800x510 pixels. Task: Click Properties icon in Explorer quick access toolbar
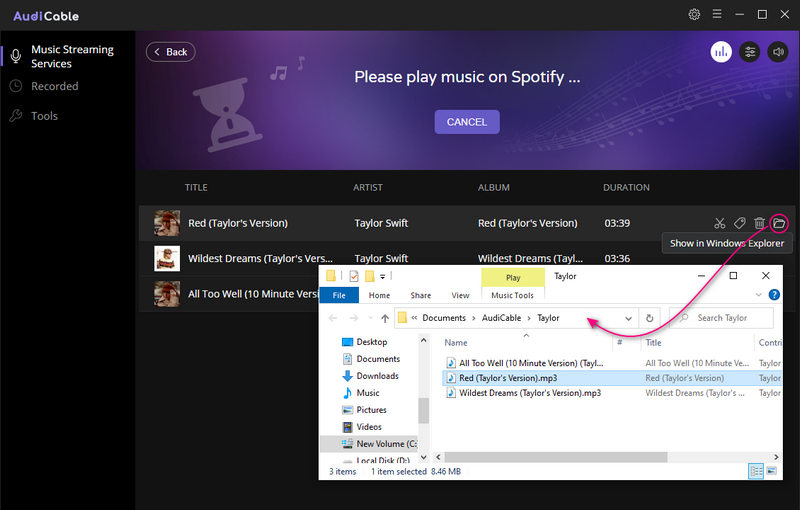pyautogui.click(x=354, y=276)
